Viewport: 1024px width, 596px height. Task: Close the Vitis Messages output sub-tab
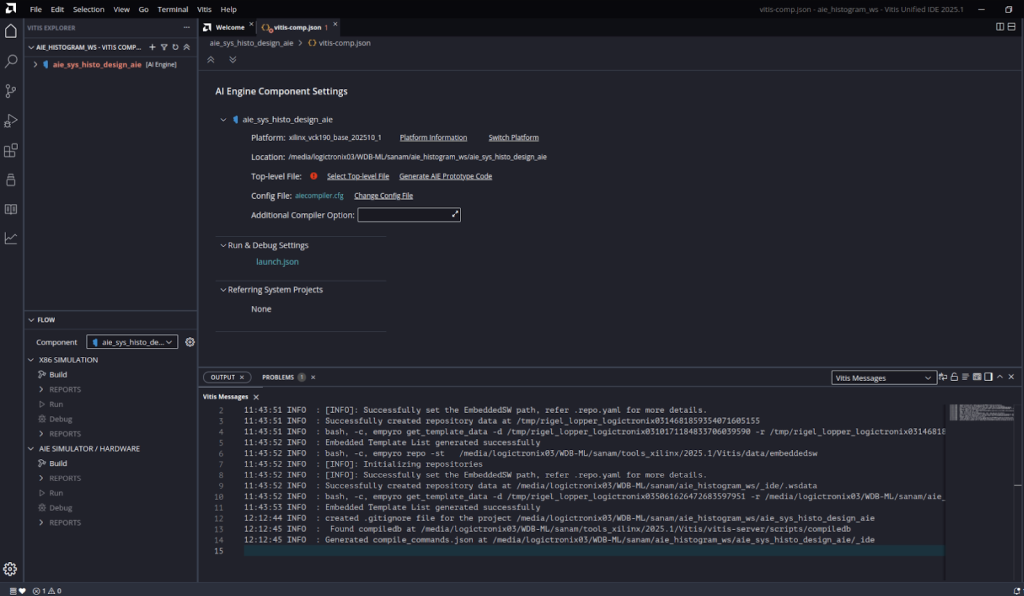[x=256, y=397]
